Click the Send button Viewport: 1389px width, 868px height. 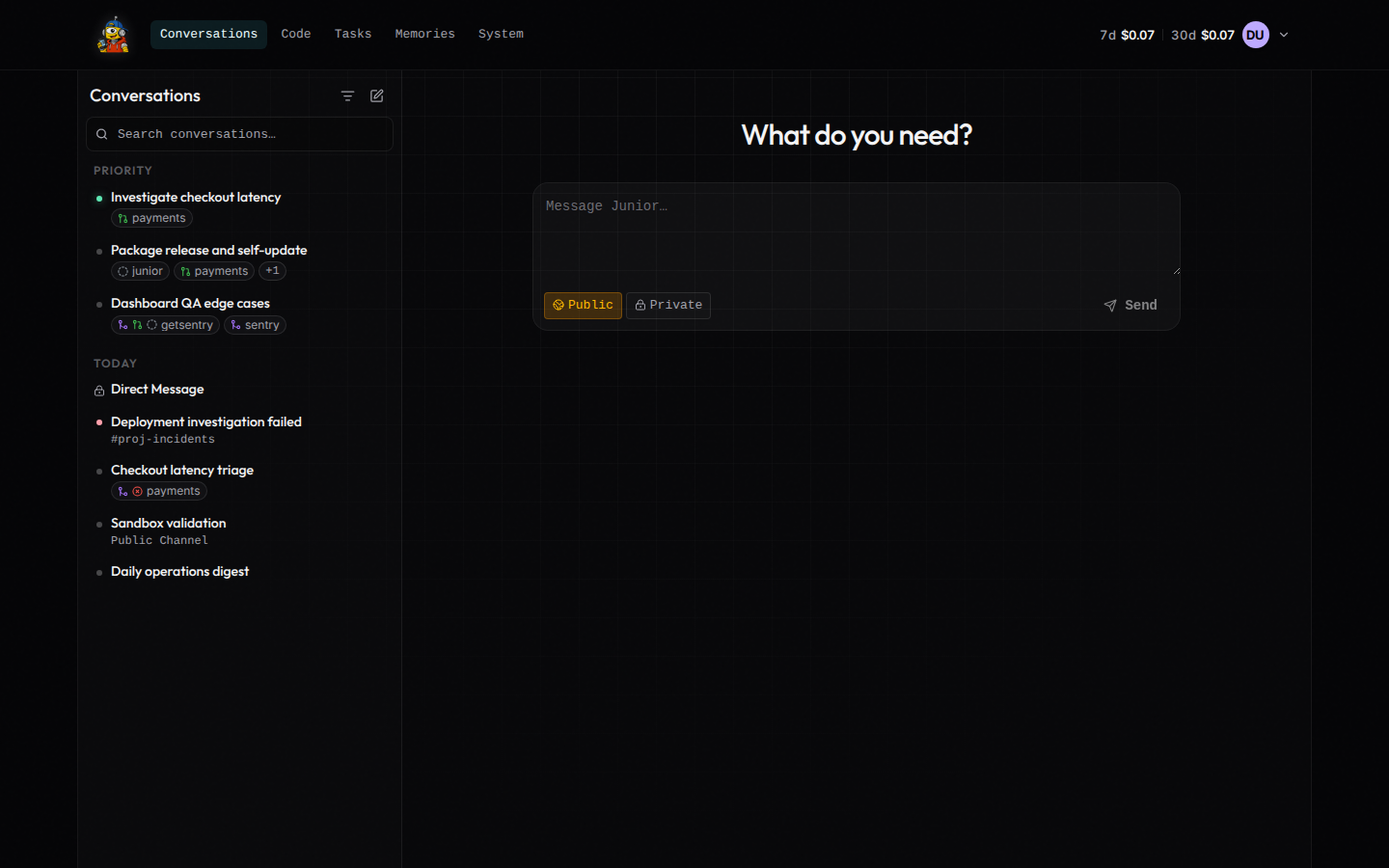(1130, 305)
